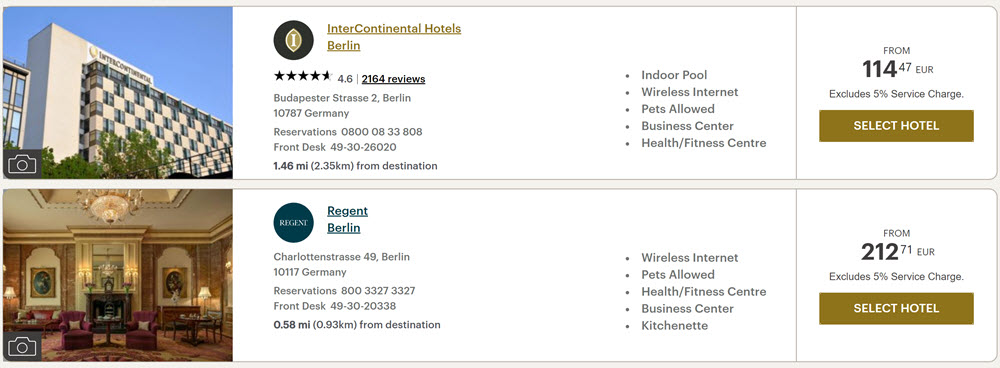1000x368 pixels.
Task: Click the Kitchenette amenity item
Action: (675, 325)
